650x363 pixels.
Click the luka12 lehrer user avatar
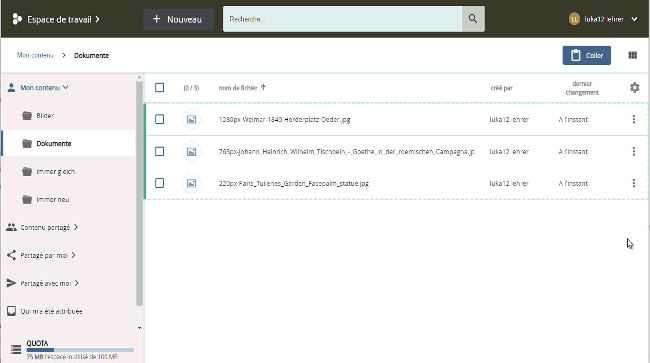coord(574,19)
